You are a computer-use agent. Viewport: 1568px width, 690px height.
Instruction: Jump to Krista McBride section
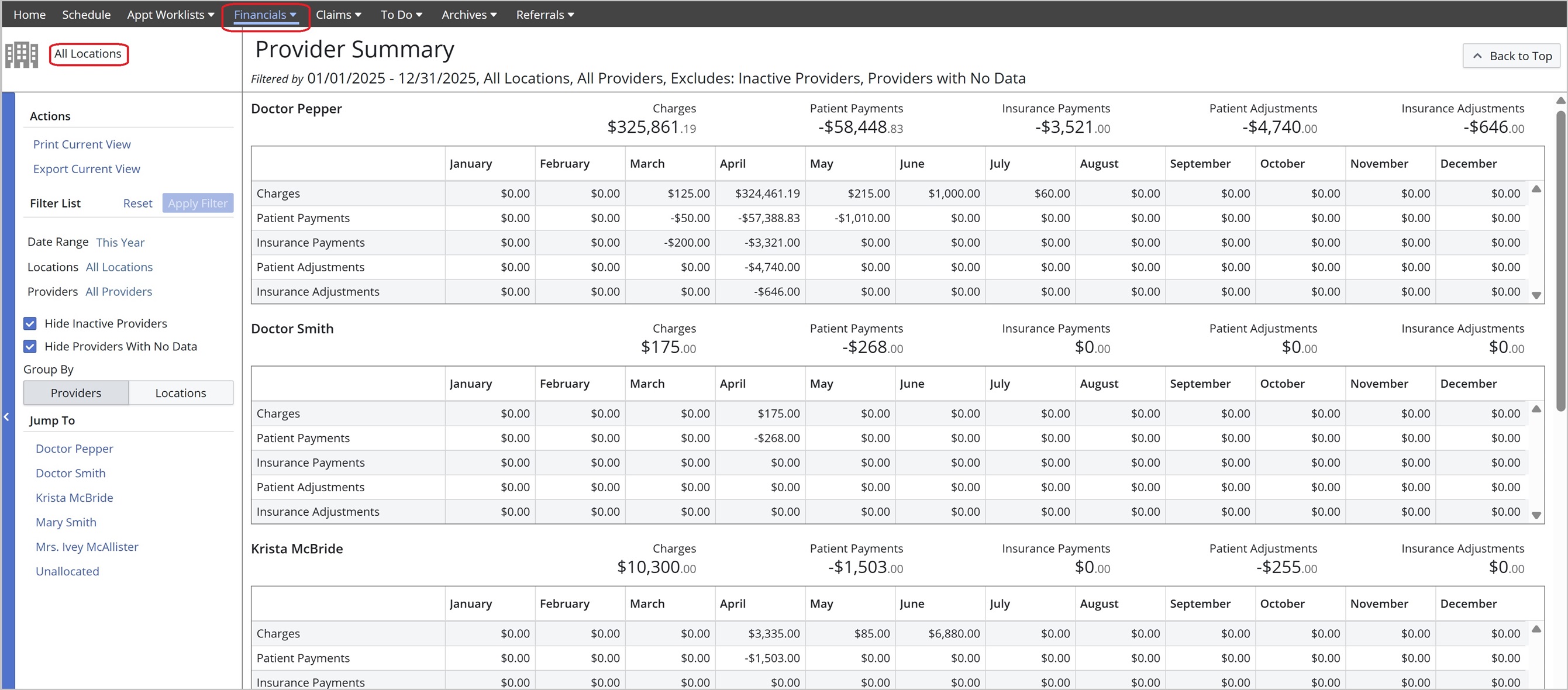[74, 498]
